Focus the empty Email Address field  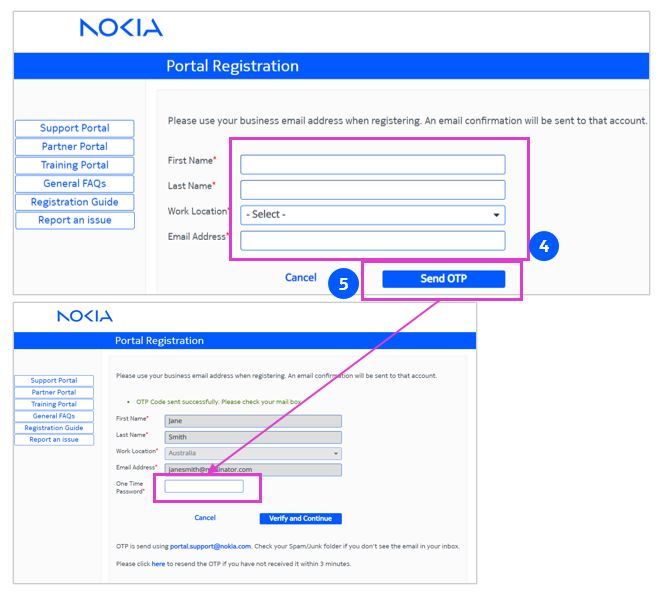(372, 240)
